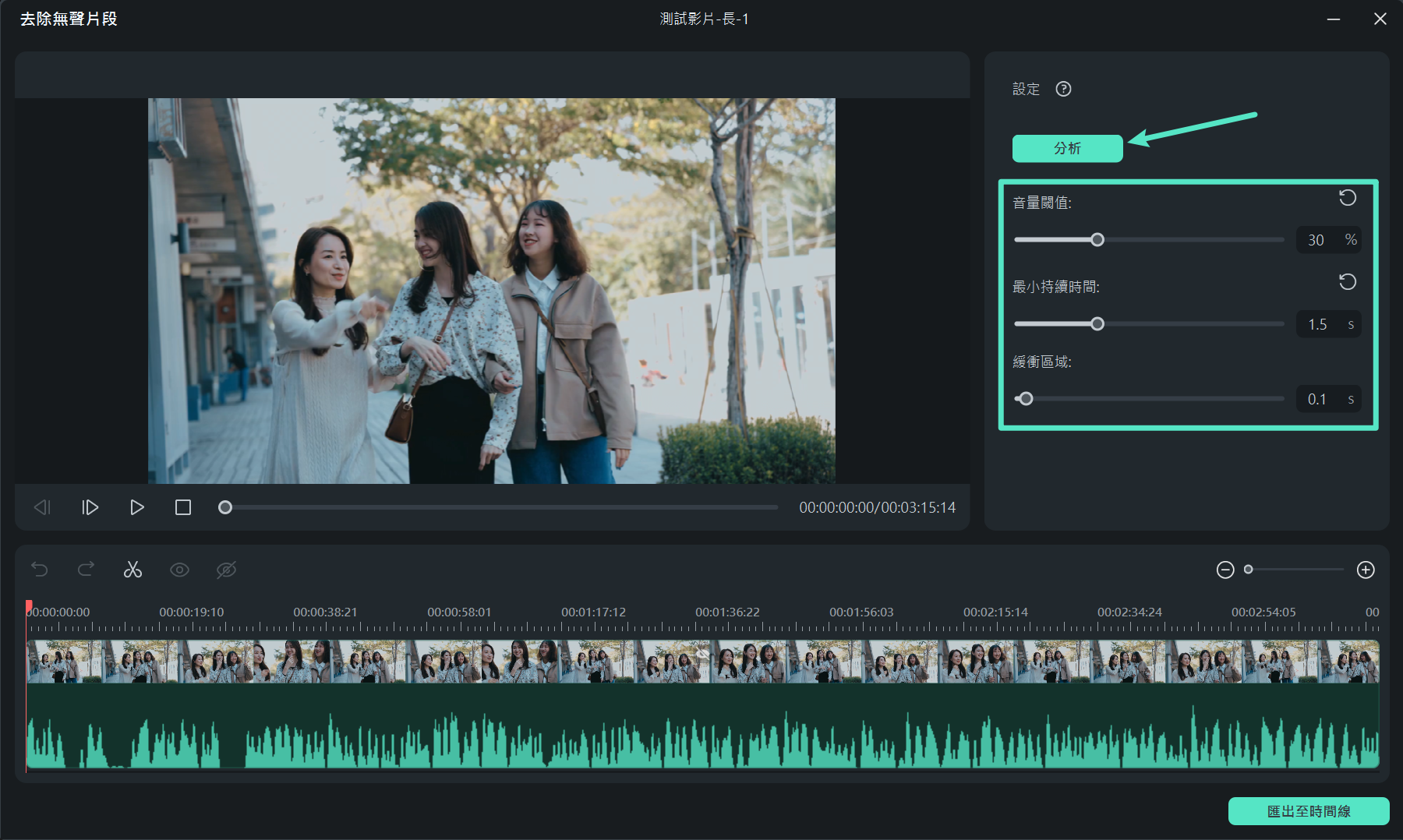Image resolution: width=1403 pixels, height=840 pixels.
Task: Show the segment with the eye icon
Action: pos(179,570)
